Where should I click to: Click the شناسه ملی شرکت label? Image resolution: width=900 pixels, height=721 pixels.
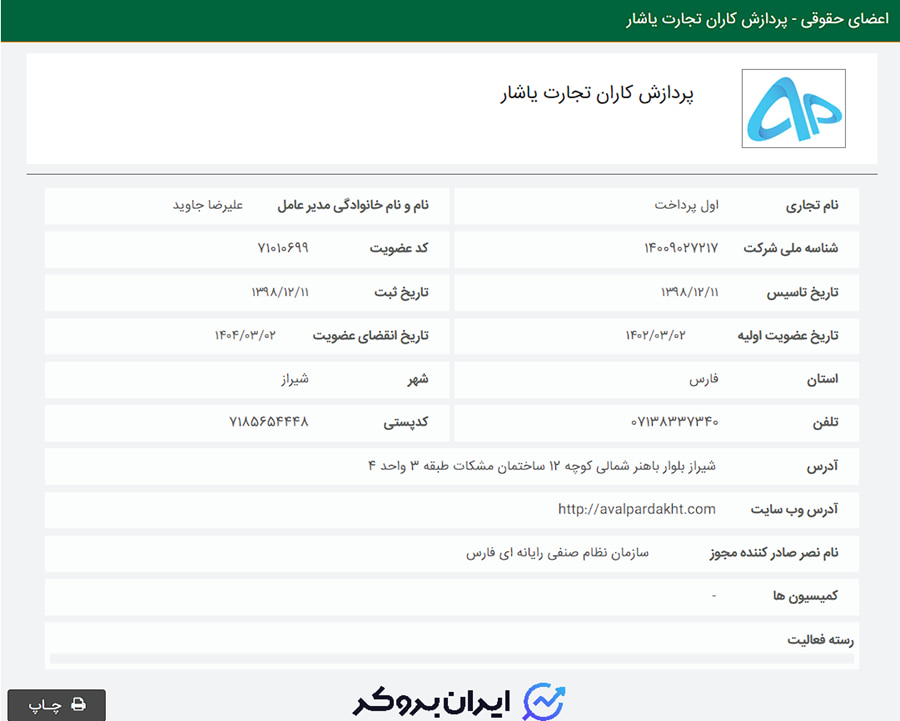point(791,249)
